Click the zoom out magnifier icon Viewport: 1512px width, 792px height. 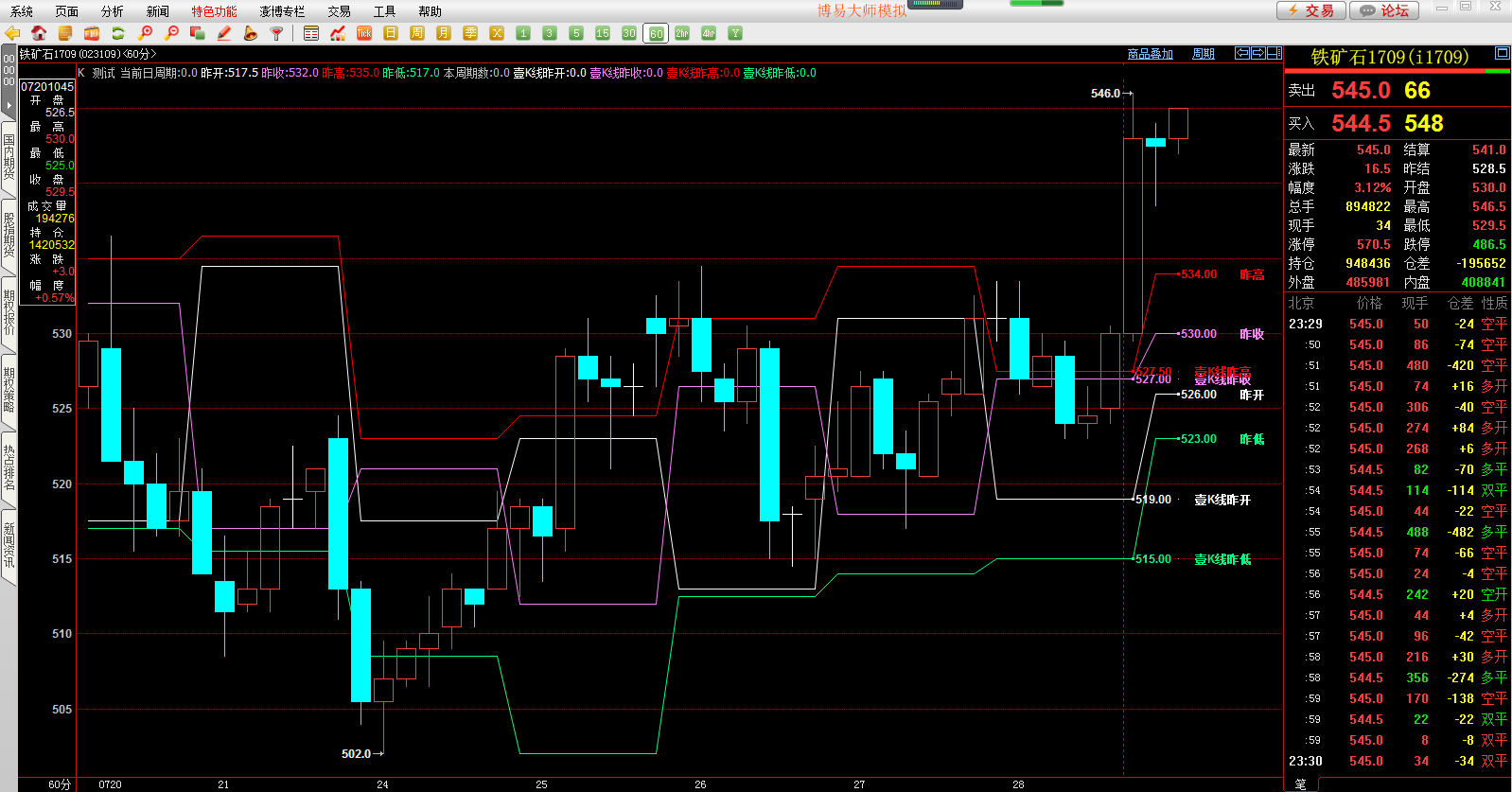(x=171, y=33)
